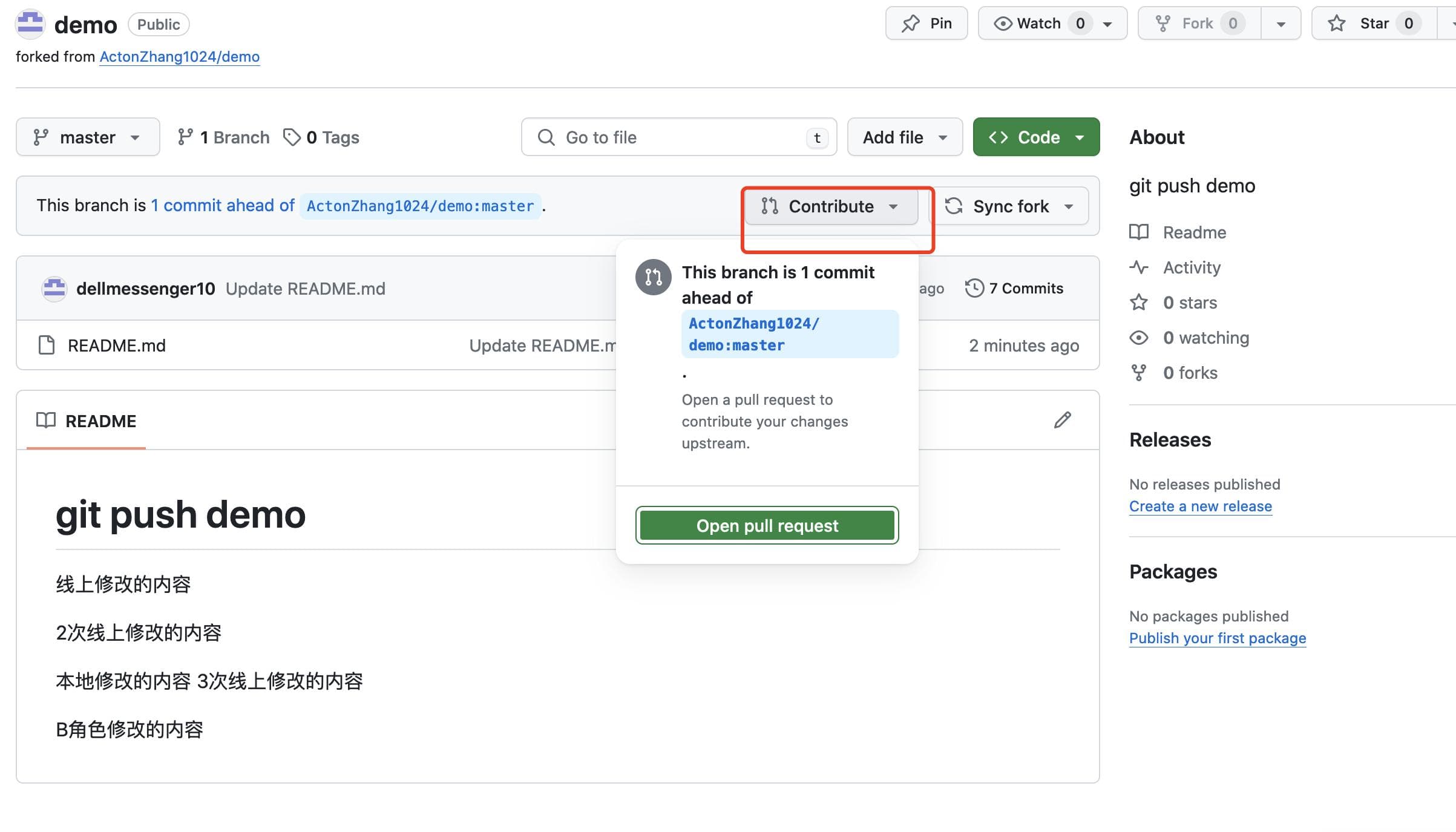Click the clock icon beside 7 Commits

click(x=974, y=288)
